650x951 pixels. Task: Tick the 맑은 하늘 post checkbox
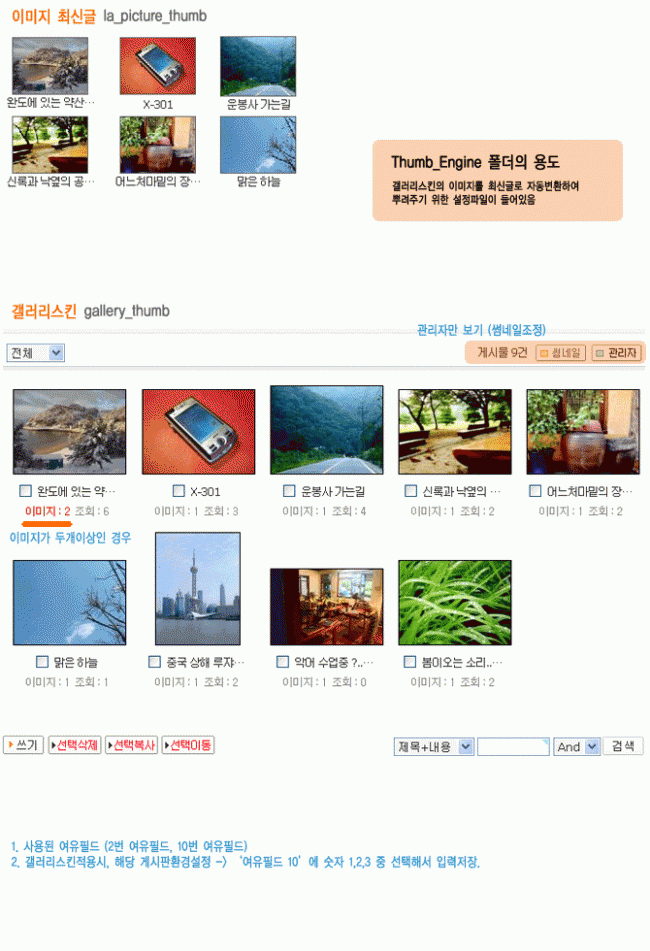coord(42,662)
